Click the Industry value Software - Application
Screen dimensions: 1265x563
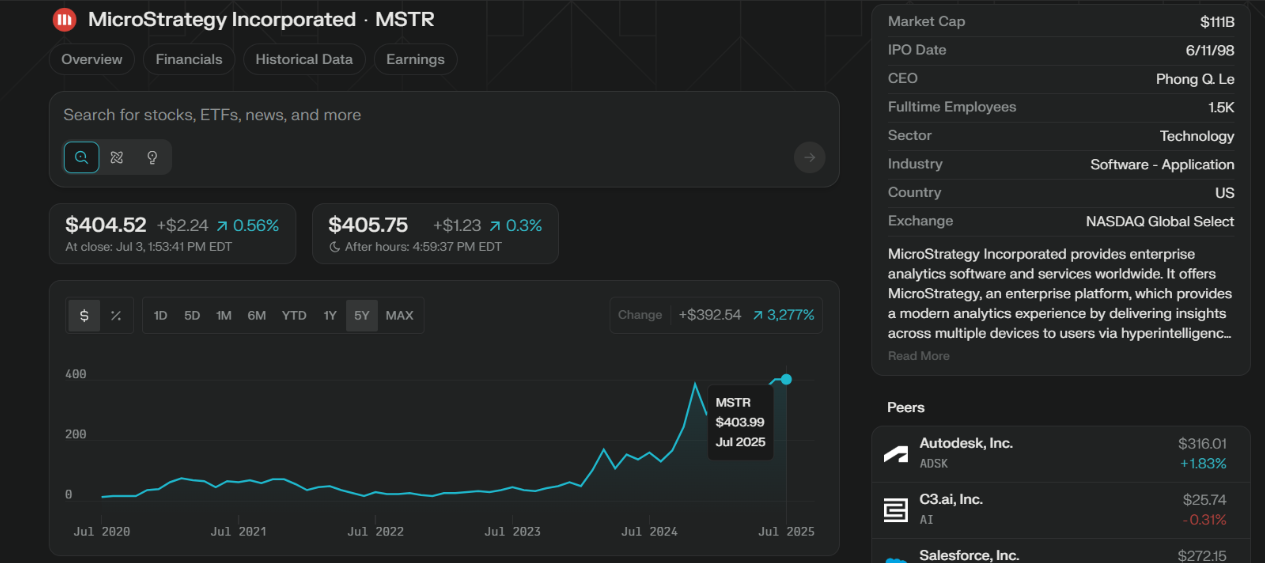1162,164
